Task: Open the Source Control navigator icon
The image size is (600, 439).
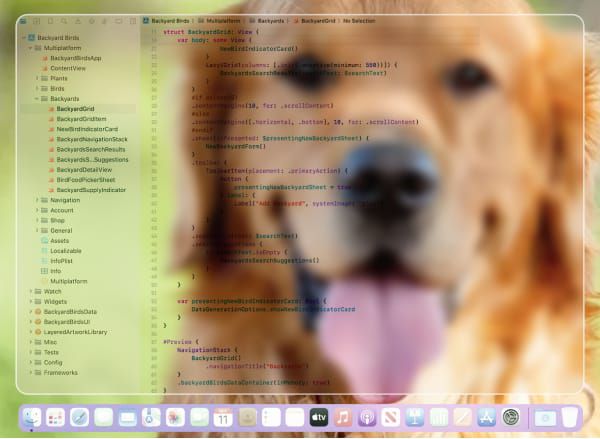Action: 36,21
